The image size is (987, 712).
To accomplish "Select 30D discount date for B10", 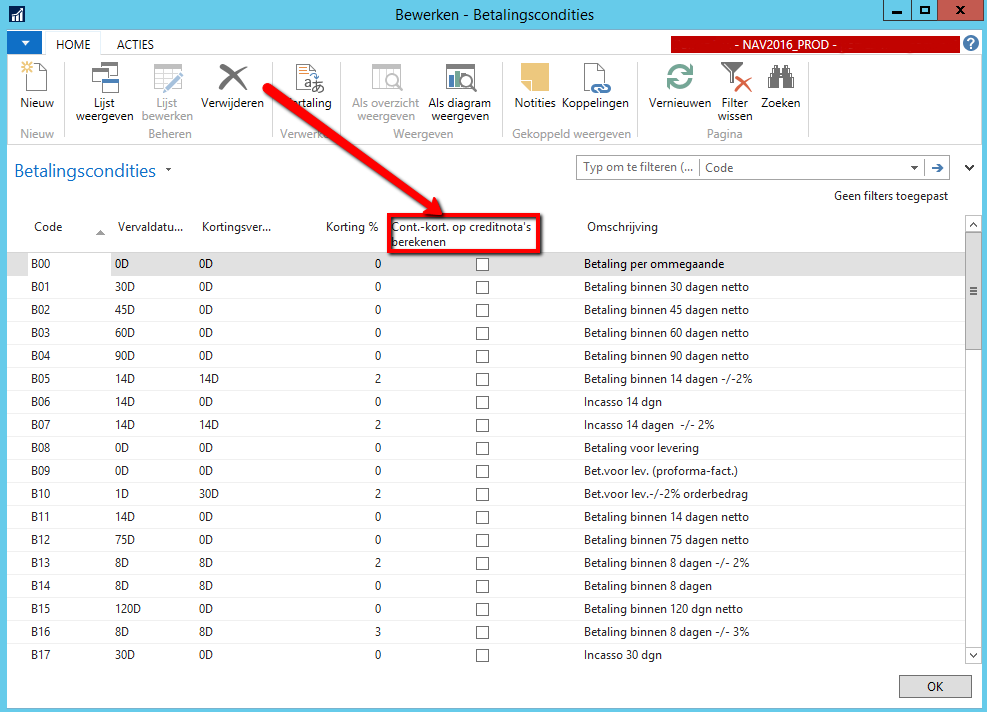I will pos(209,494).
